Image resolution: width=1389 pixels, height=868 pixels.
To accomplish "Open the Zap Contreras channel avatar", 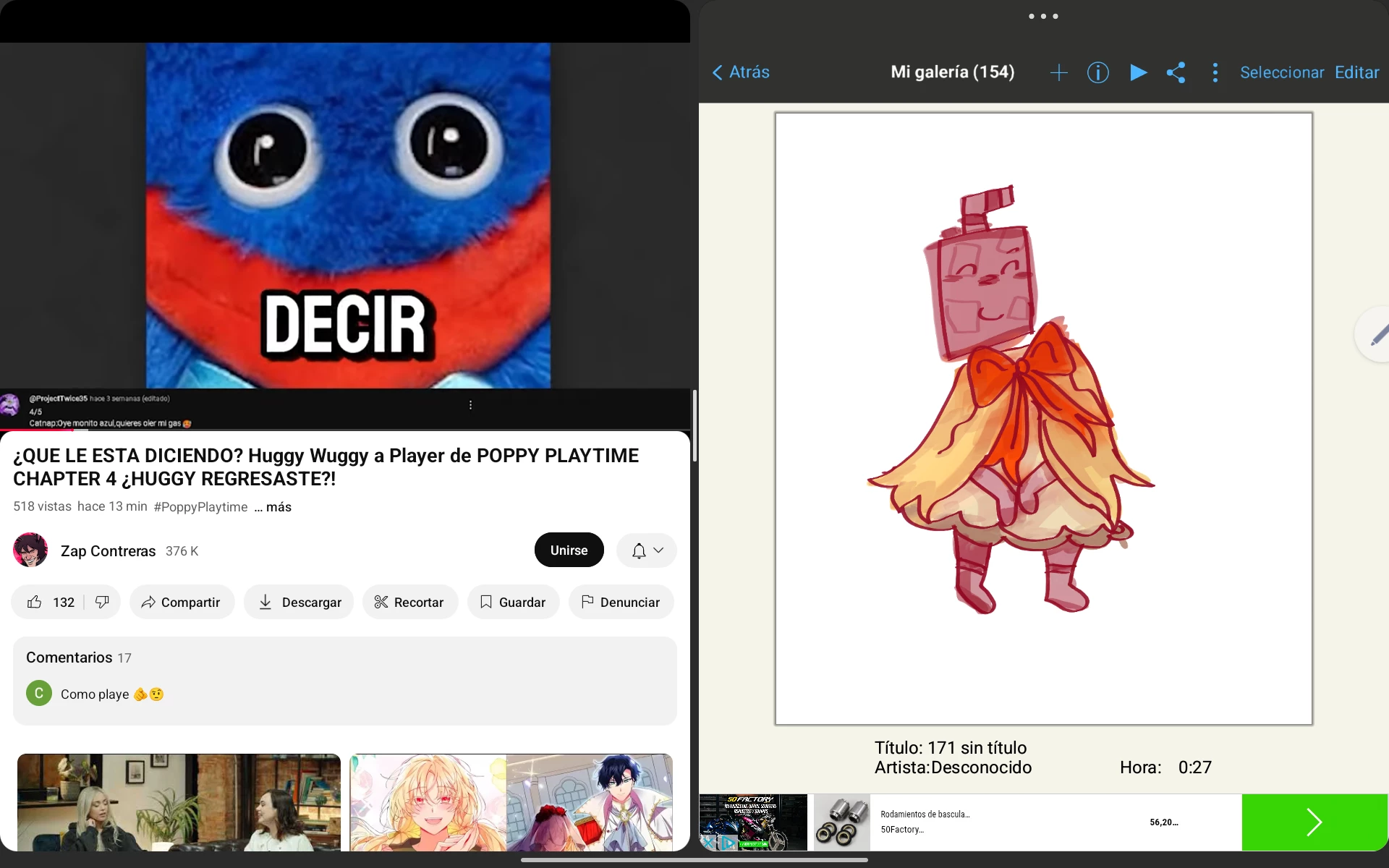I will coord(30,550).
